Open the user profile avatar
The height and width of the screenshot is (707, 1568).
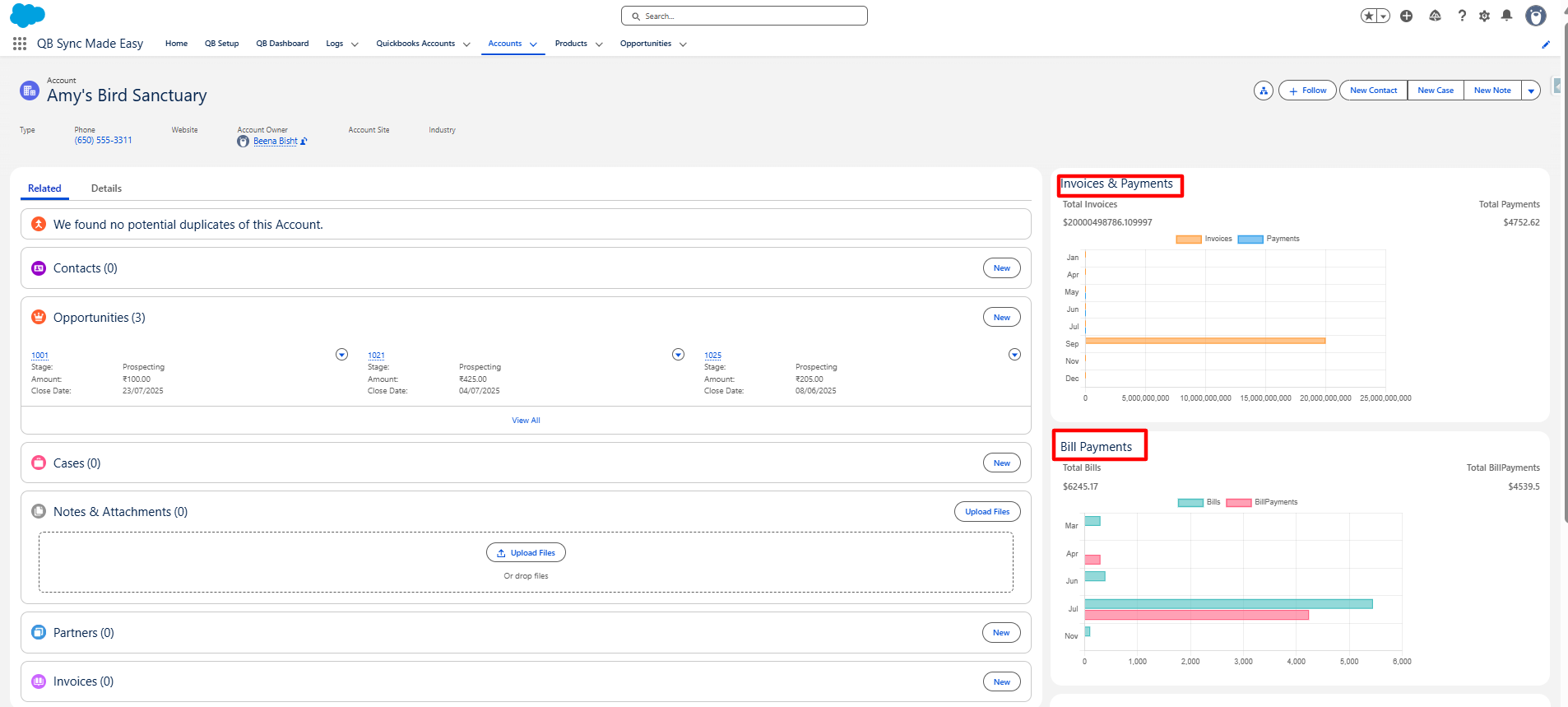coord(1535,16)
